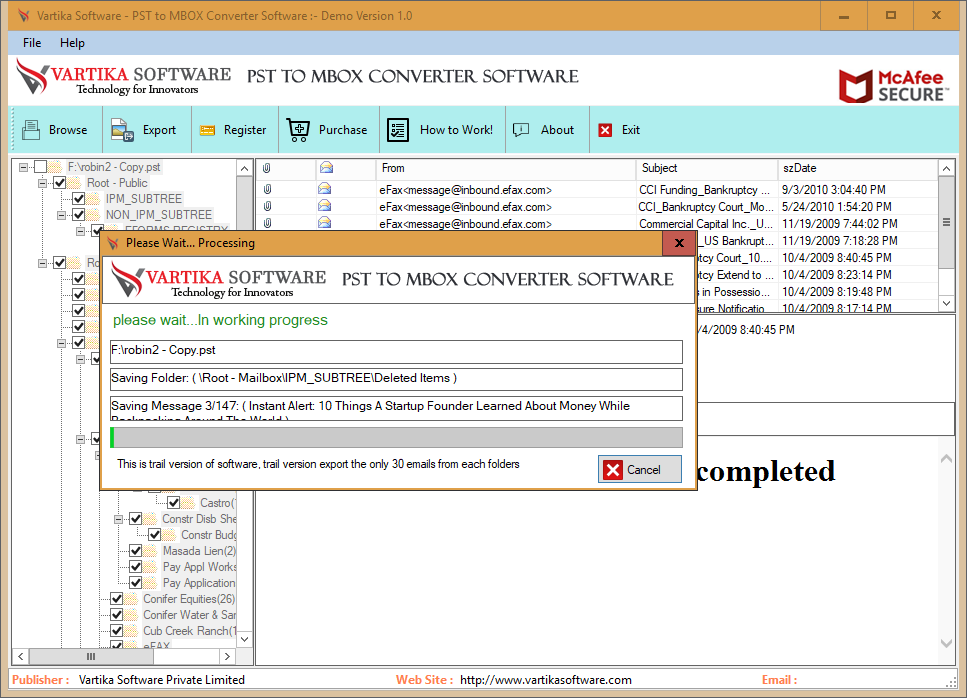Viewport: 967px width, 698px height.
Task: Collapse the Constr Disb She tree node
Action: click(118, 519)
